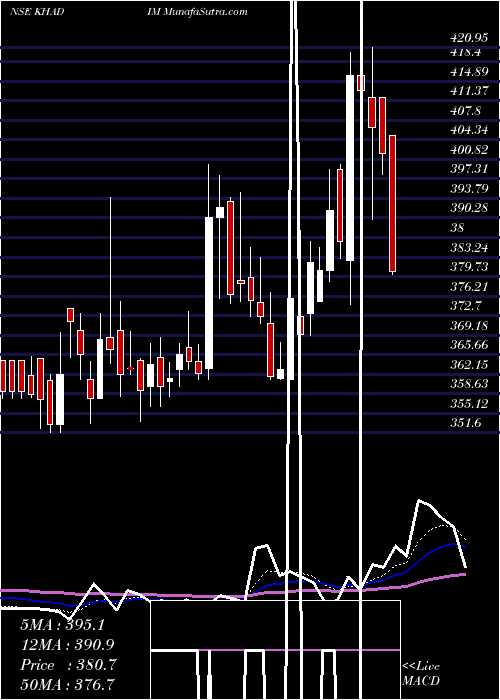The image size is (500, 700).
Task: Click the 358.63 price axis label
Action: tap(468, 384)
